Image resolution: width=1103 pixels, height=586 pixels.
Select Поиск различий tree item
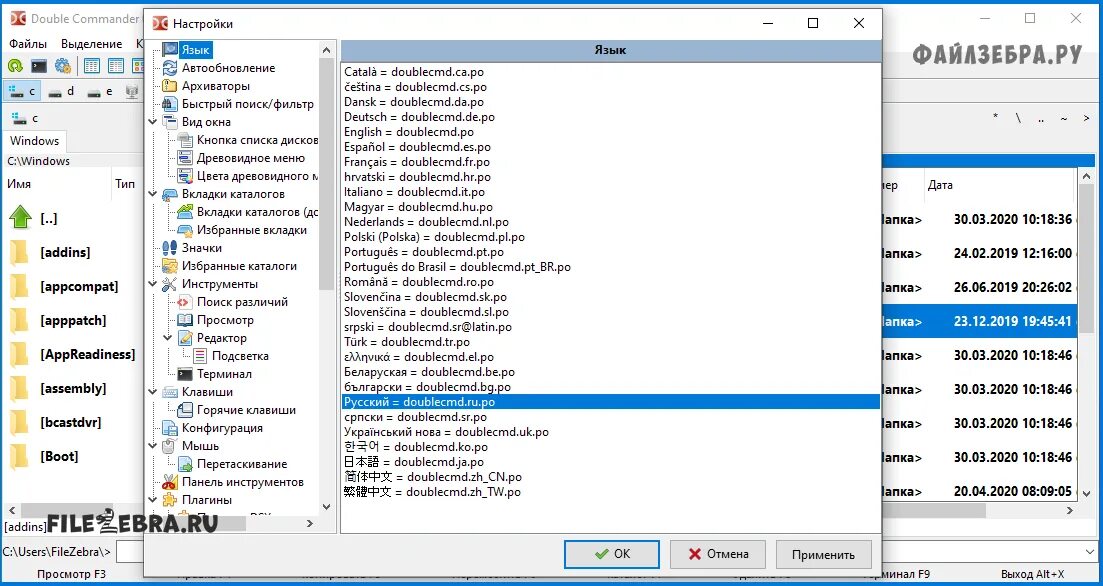click(x=242, y=302)
